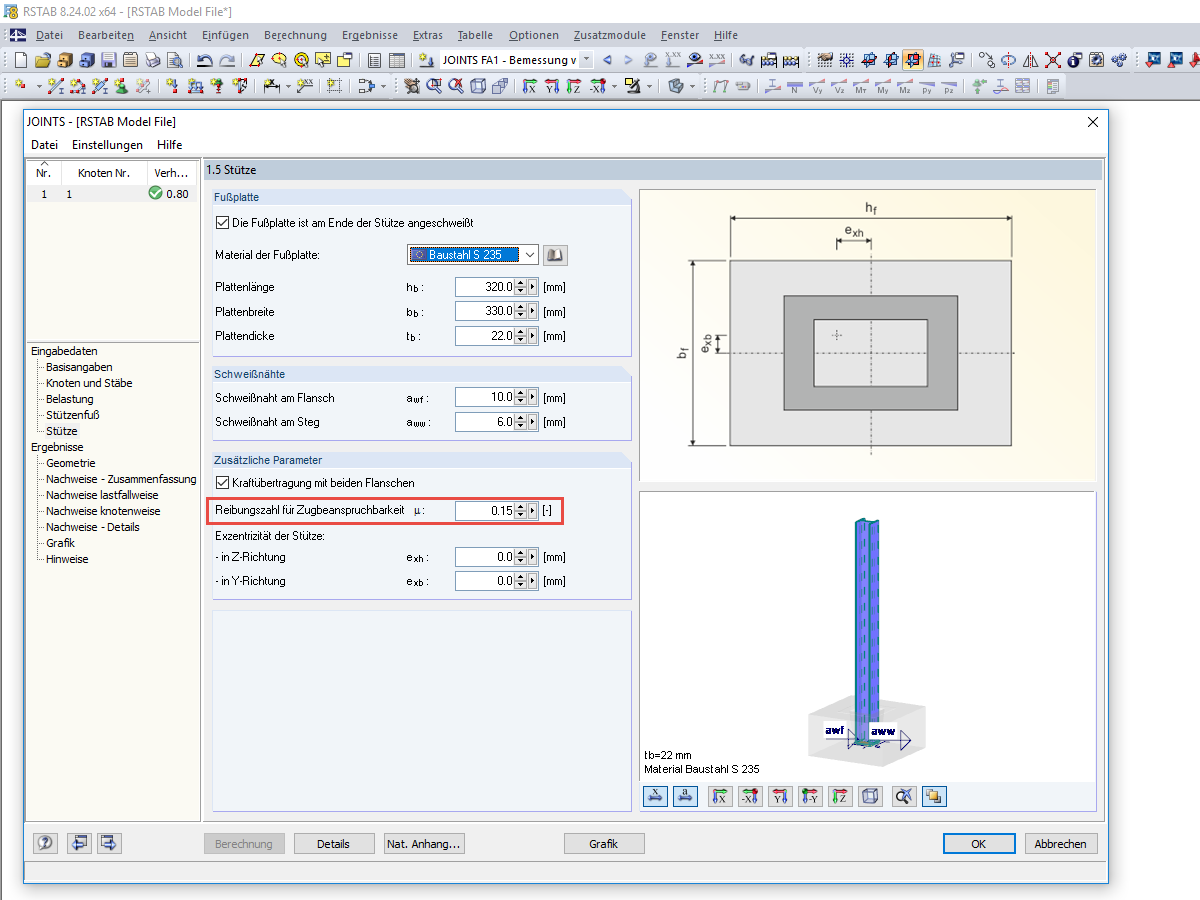Open the Zusatzmodule menu in main bar
1200x900 pixels.
point(609,35)
